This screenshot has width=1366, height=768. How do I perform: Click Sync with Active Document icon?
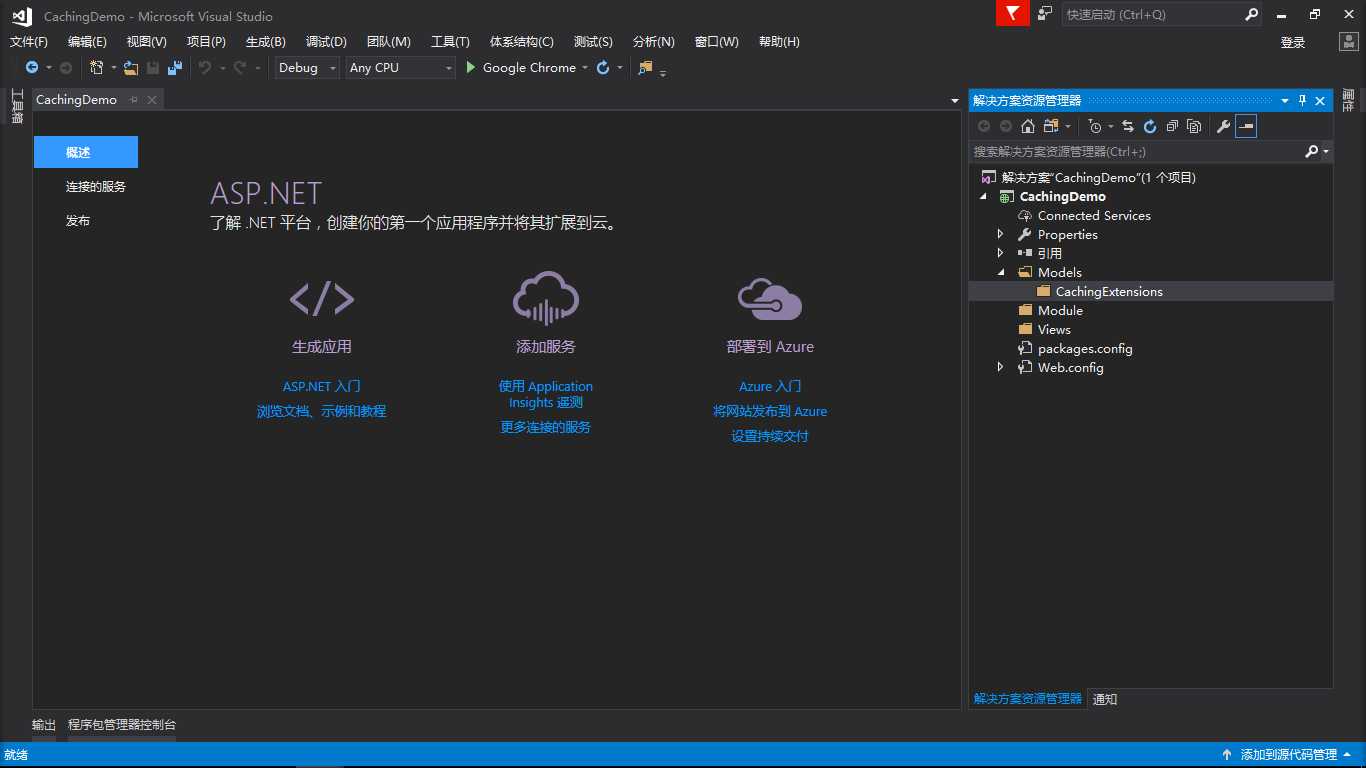tap(1128, 126)
